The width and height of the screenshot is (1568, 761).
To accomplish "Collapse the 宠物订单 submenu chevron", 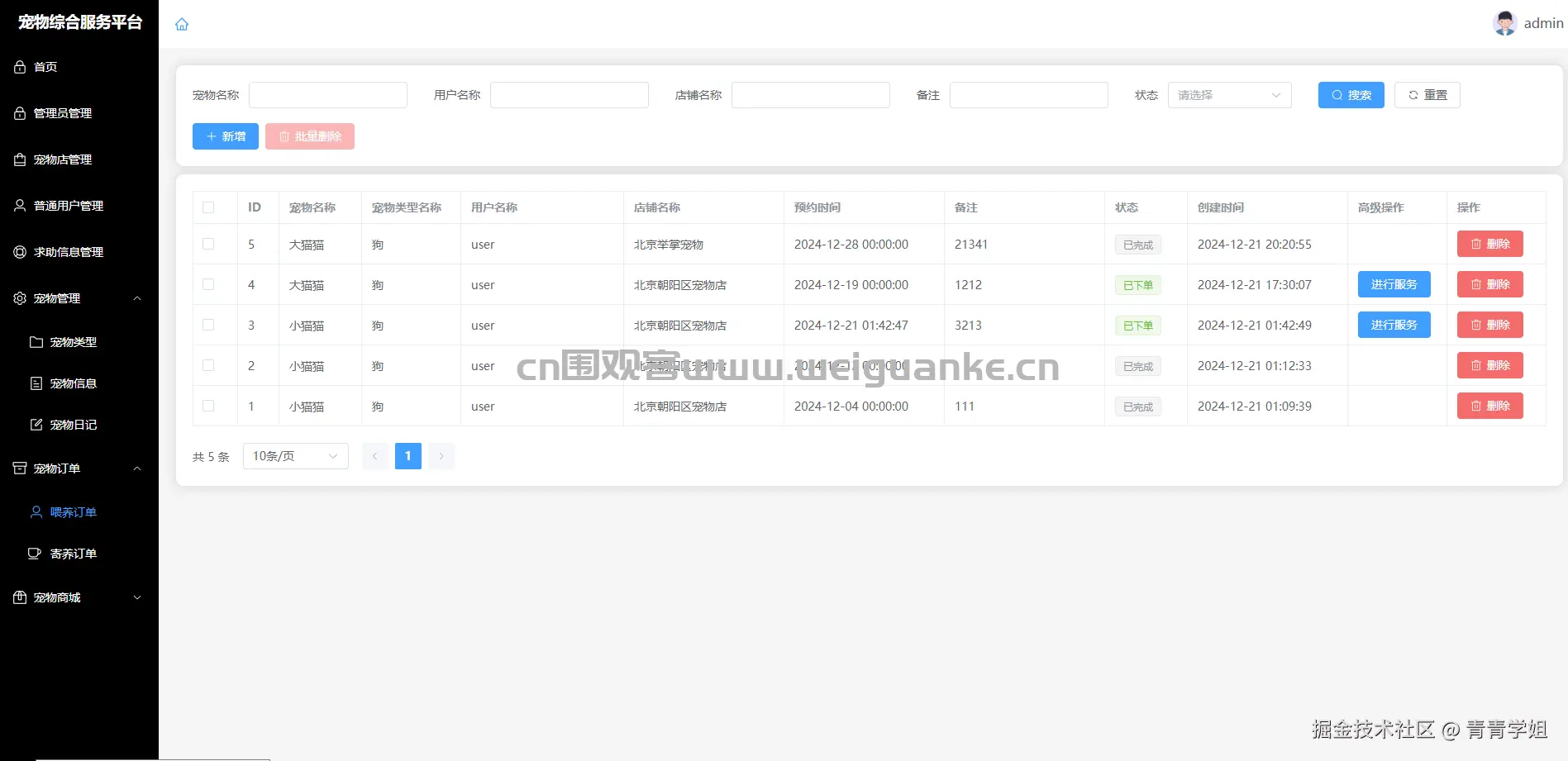I will (137, 468).
